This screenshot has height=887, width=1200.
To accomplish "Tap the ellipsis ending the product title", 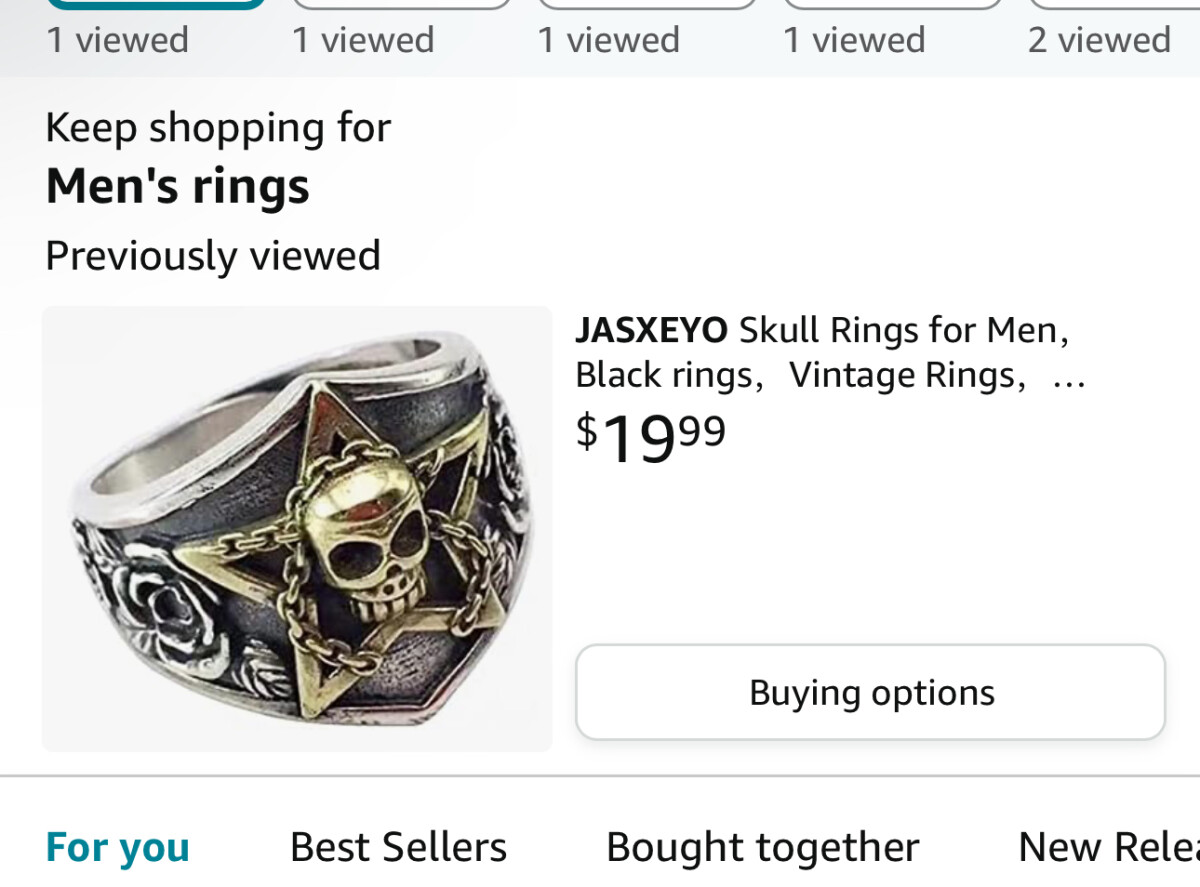I will (1068, 378).
